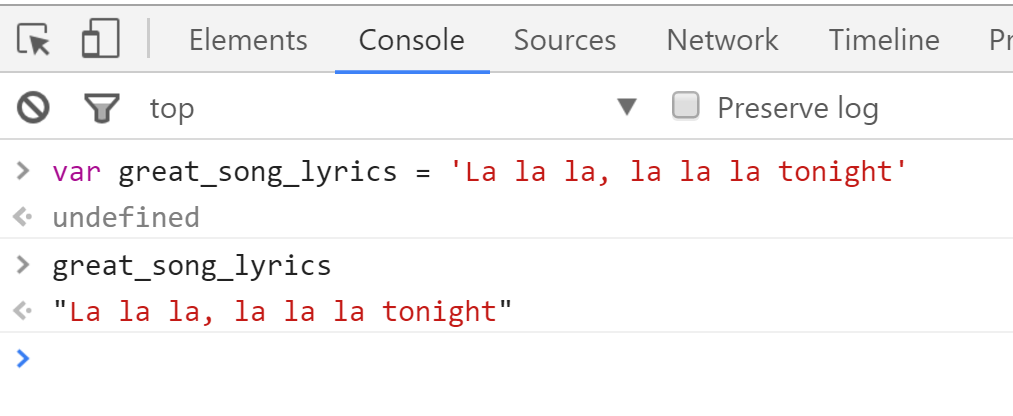Image resolution: width=1013 pixels, height=416 pixels.
Task: Go to the Network tab
Action: (x=722, y=40)
